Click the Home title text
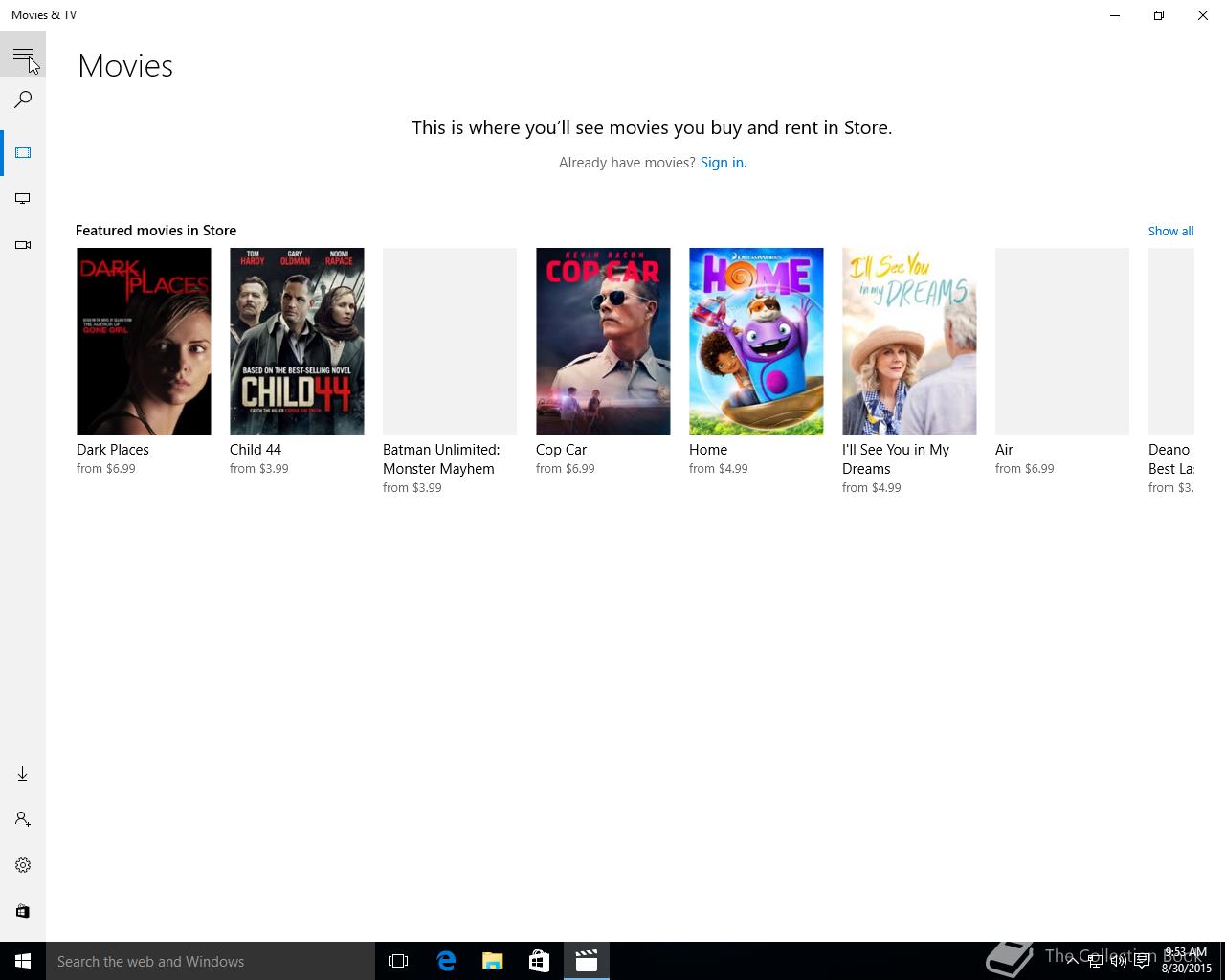1225x980 pixels. tap(708, 450)
